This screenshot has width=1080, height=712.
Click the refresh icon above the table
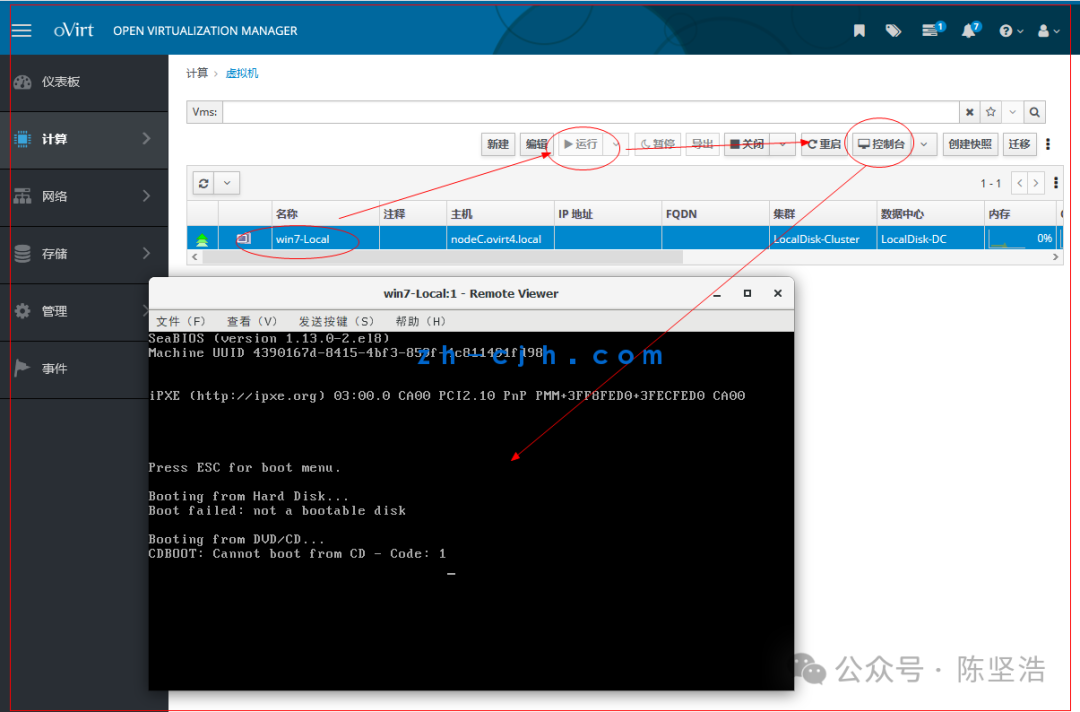coord(203,183)
